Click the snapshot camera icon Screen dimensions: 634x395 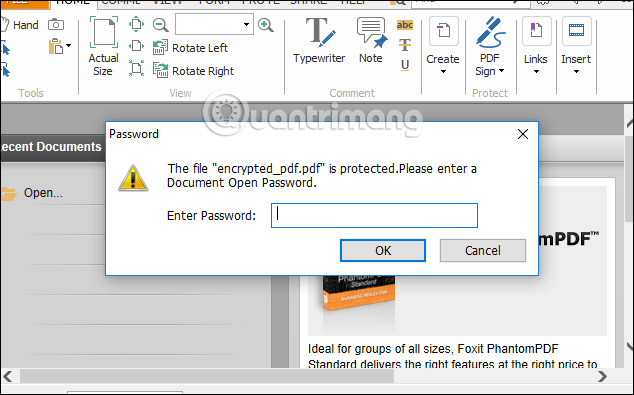[x=56, y=25]
